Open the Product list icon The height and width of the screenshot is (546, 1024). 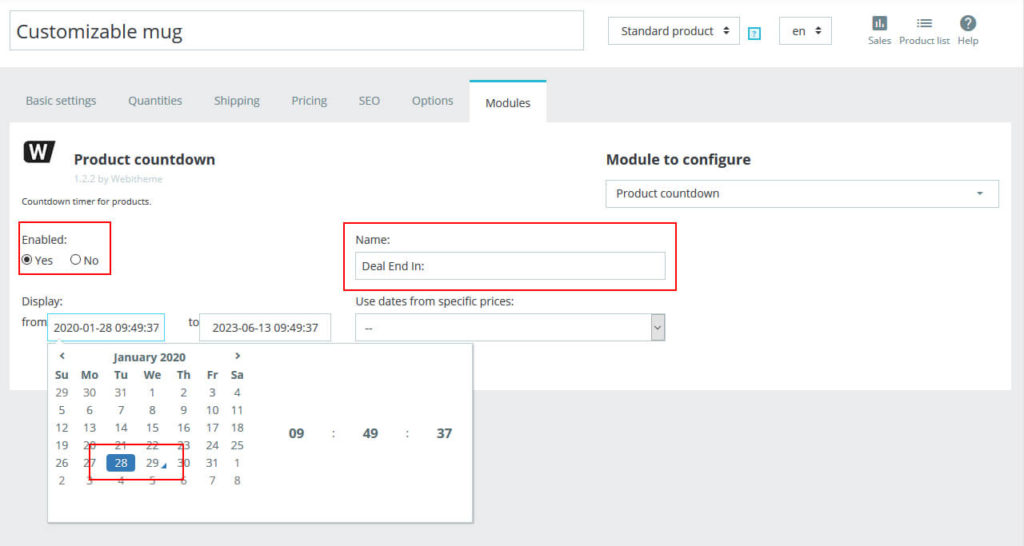click(924, 24)
